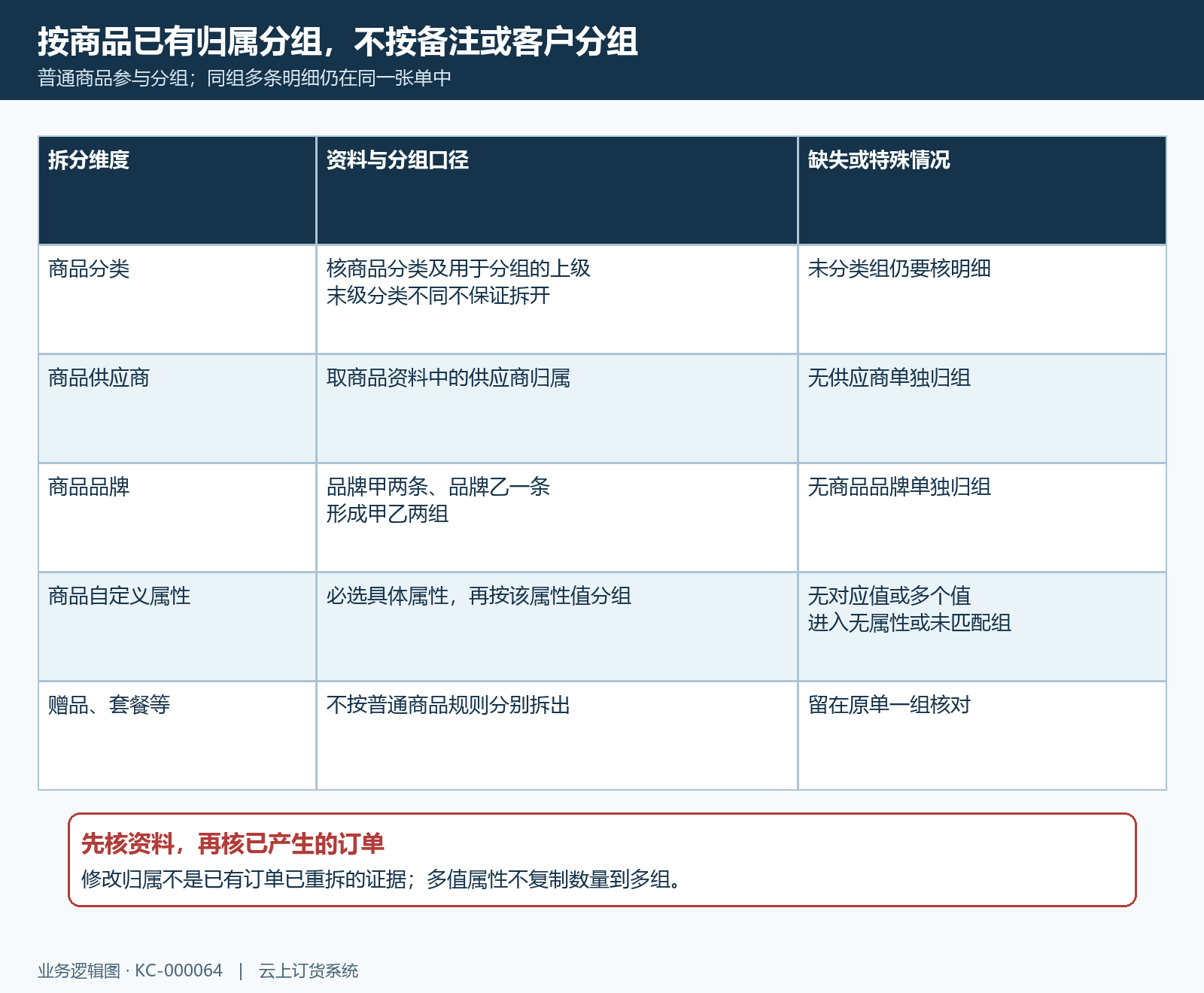Click the footer text 业务逻辑图 · KC-000064
The width and height of the screenshot is (1204, 993).
coord(130,971)
